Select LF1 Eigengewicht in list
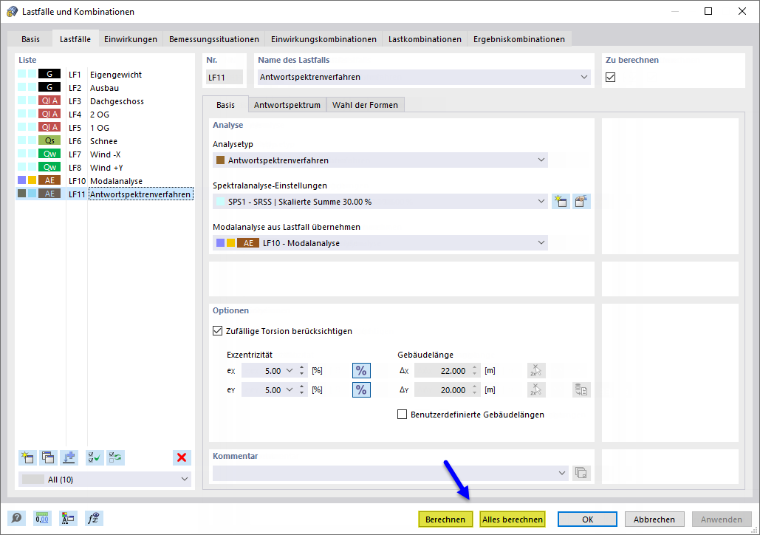Viewport: 760px width, 535px height. (105, 74)
